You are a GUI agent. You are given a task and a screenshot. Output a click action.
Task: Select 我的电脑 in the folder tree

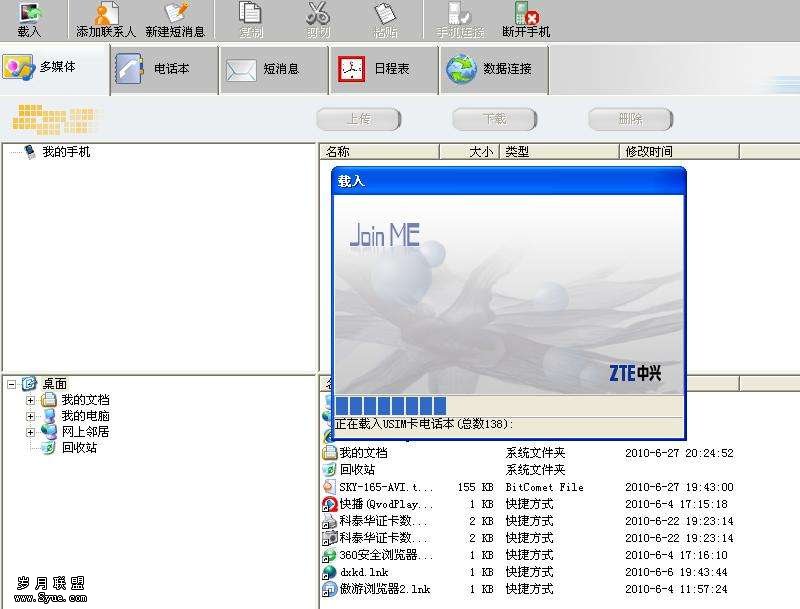pos(85,416)
